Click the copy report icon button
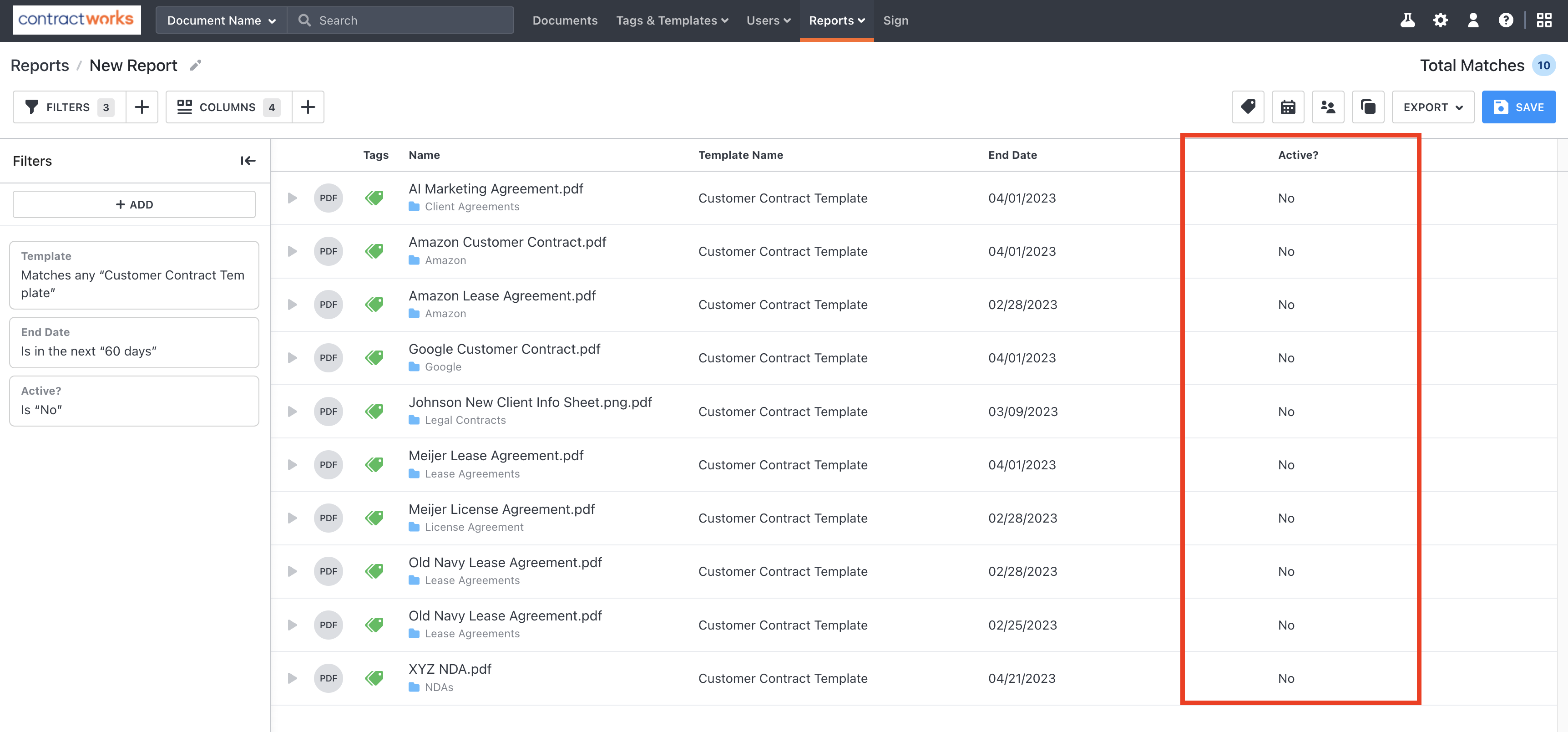The width and height of the screenshot is (1568, 732). point(1368,107)
